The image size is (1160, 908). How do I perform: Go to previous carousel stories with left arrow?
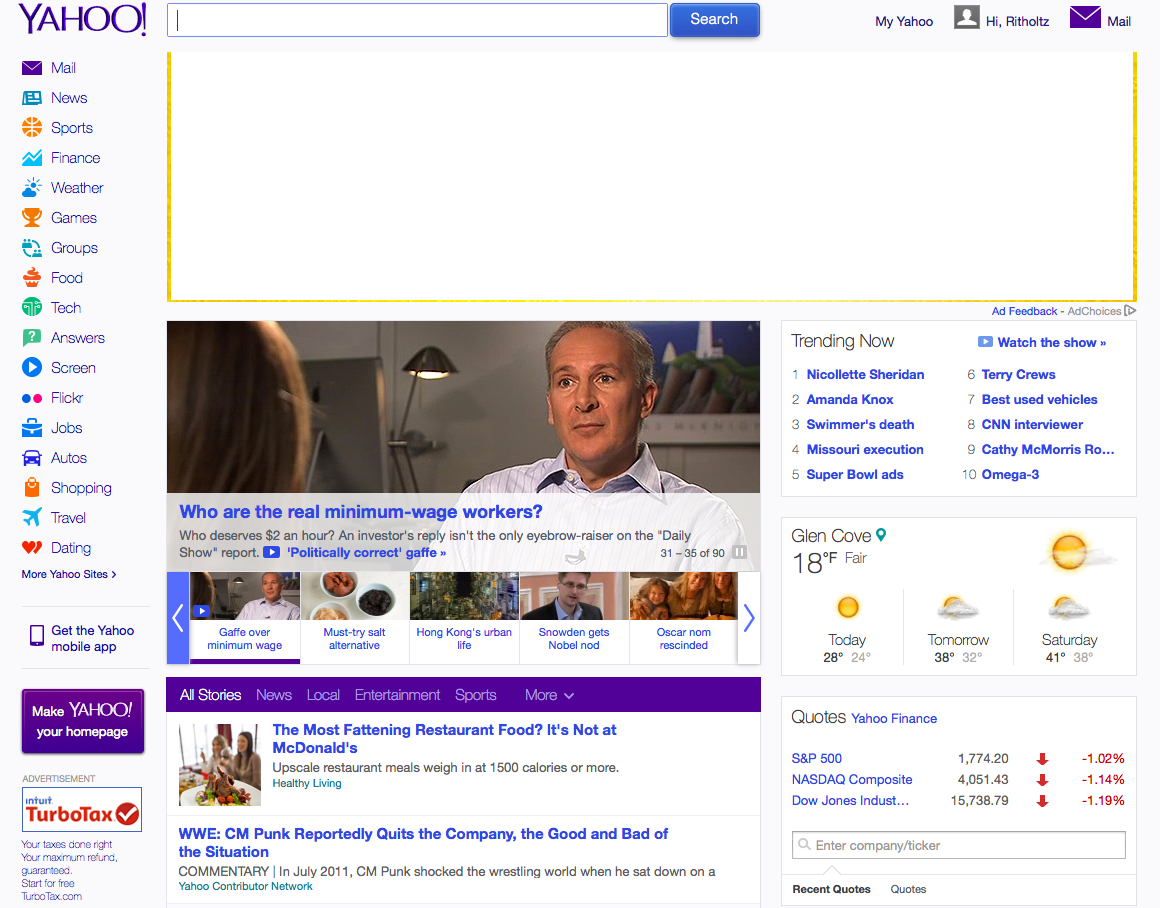pyautogui.click(x=178, y=618)
